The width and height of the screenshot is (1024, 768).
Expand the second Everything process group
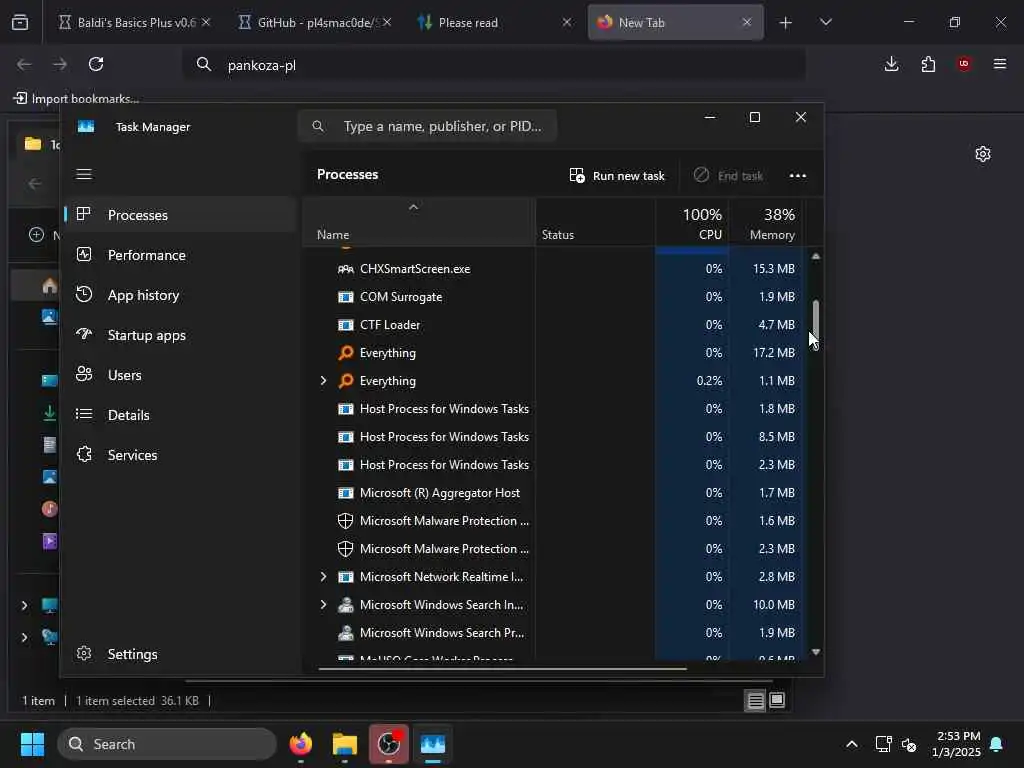click(x=323, y=381)
